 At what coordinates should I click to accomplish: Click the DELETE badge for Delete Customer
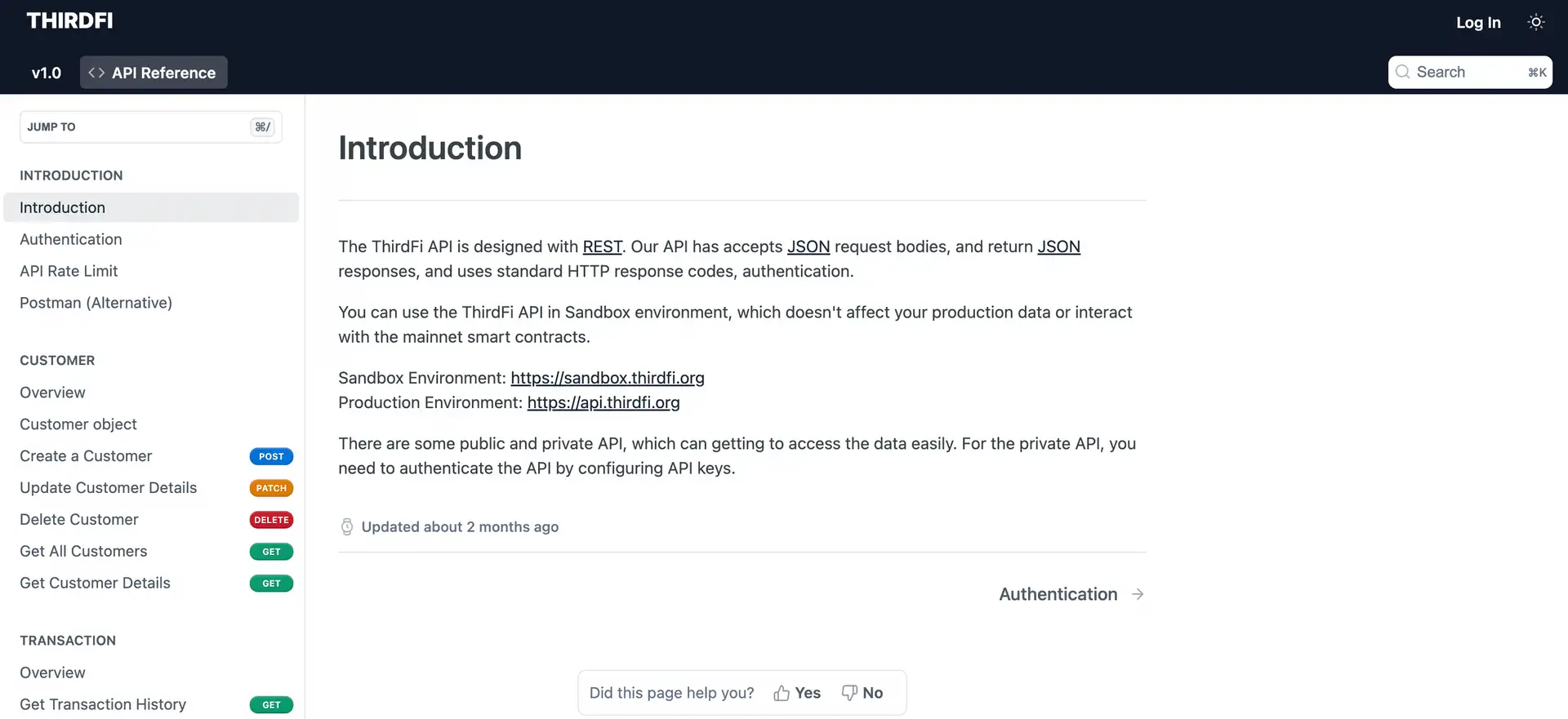click(271, 520)
